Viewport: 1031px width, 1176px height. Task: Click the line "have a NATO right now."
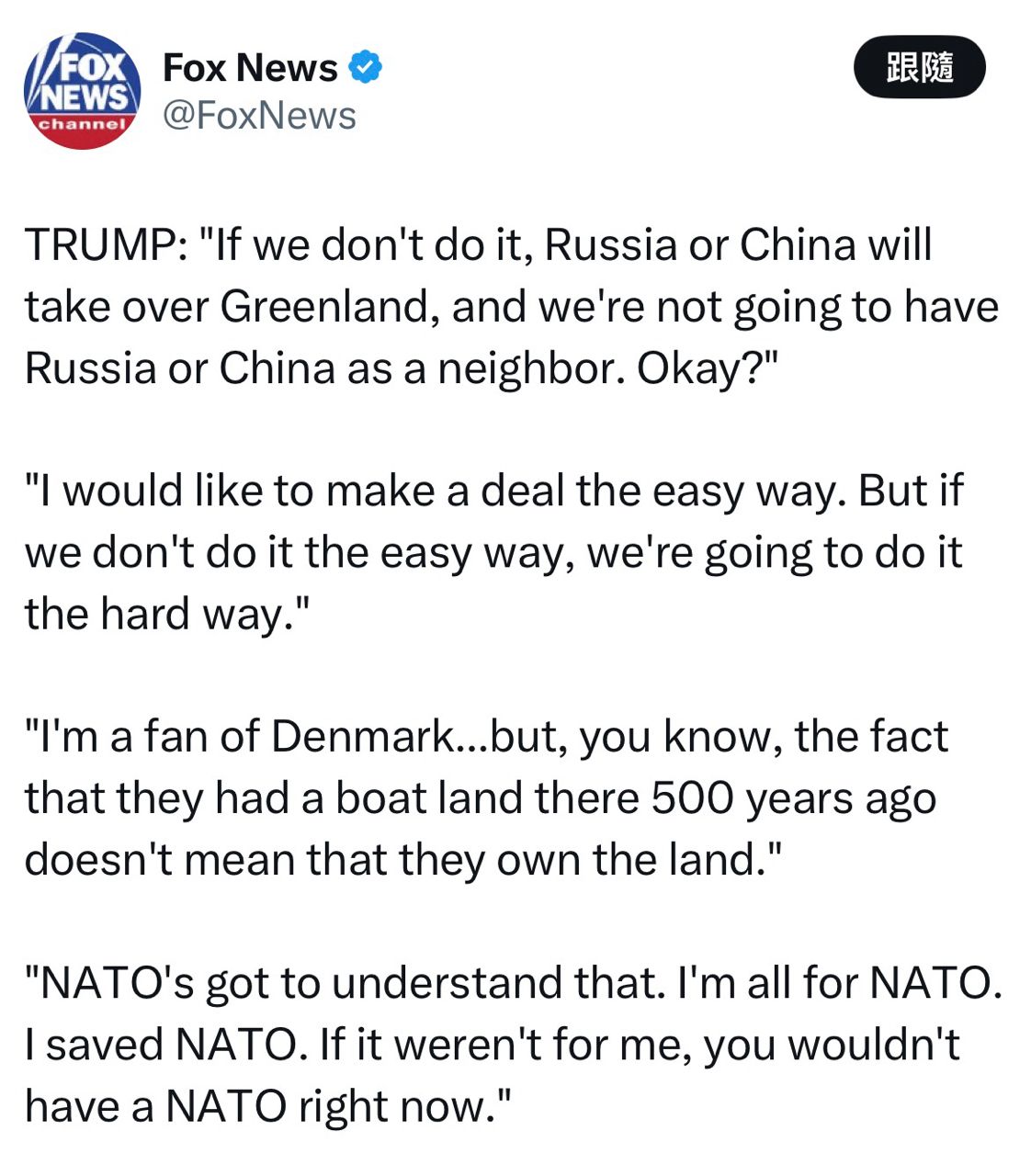tap(266, 1106)
